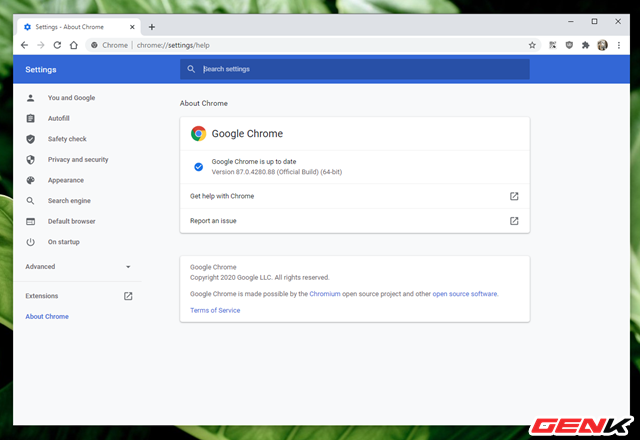Image resolution: width=640 pixels, height=440 pixels.
Task: Bookmark this page with the star icon
Action: coord(532,45)
